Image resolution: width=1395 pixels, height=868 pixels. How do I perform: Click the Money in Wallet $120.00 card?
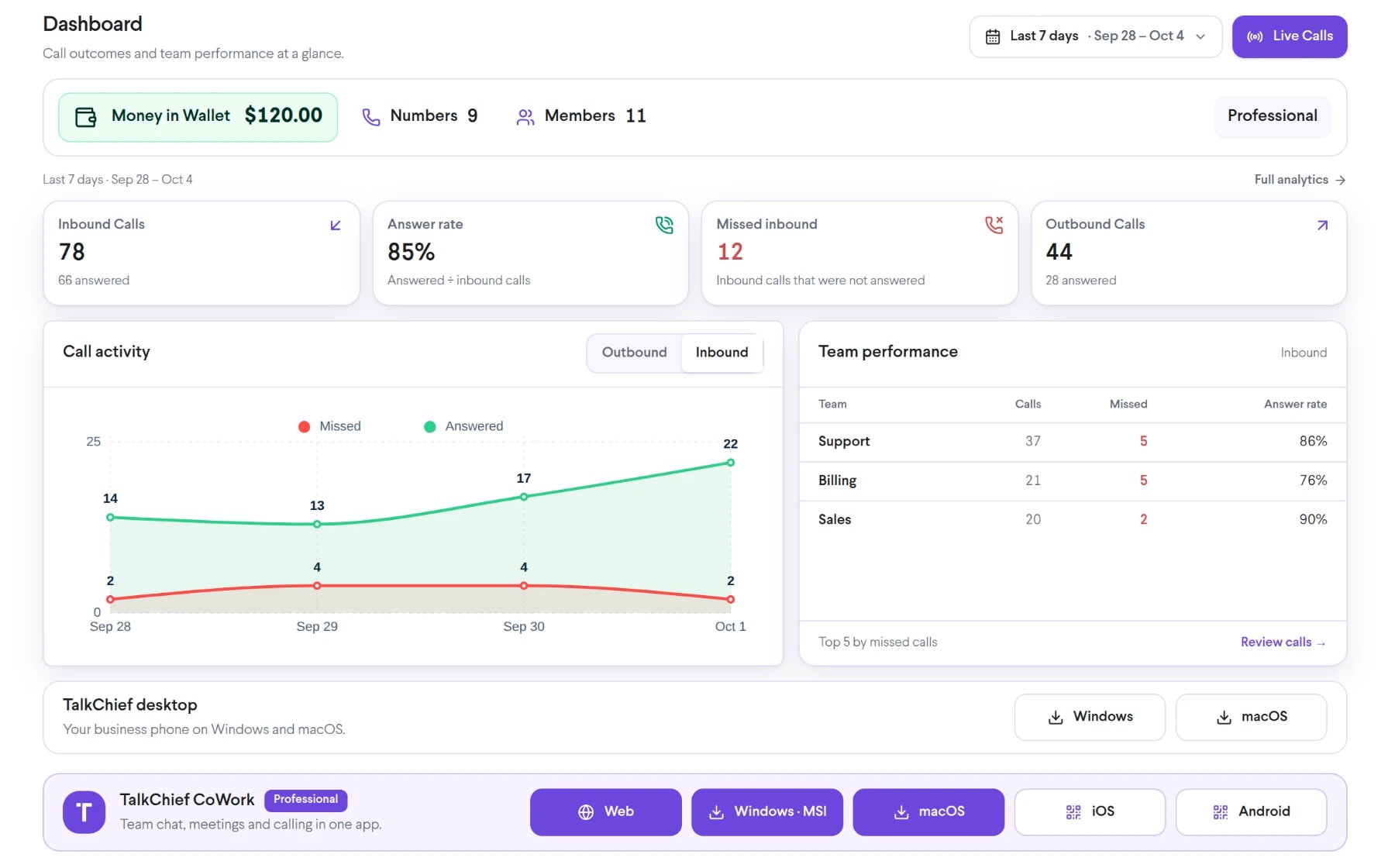198,117
